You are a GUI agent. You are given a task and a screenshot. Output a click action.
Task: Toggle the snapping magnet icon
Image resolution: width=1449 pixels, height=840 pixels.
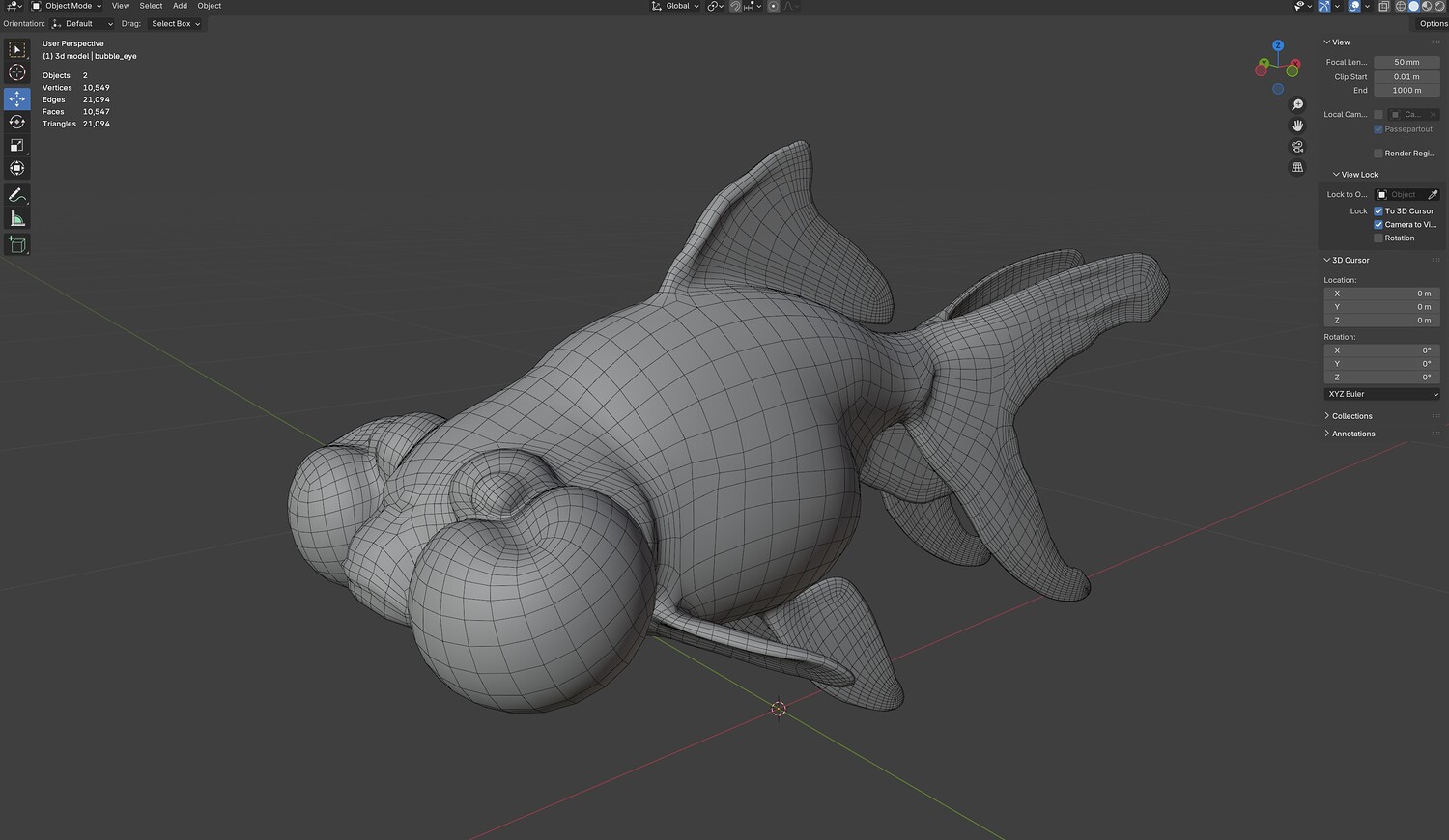(x=735, y=6)
